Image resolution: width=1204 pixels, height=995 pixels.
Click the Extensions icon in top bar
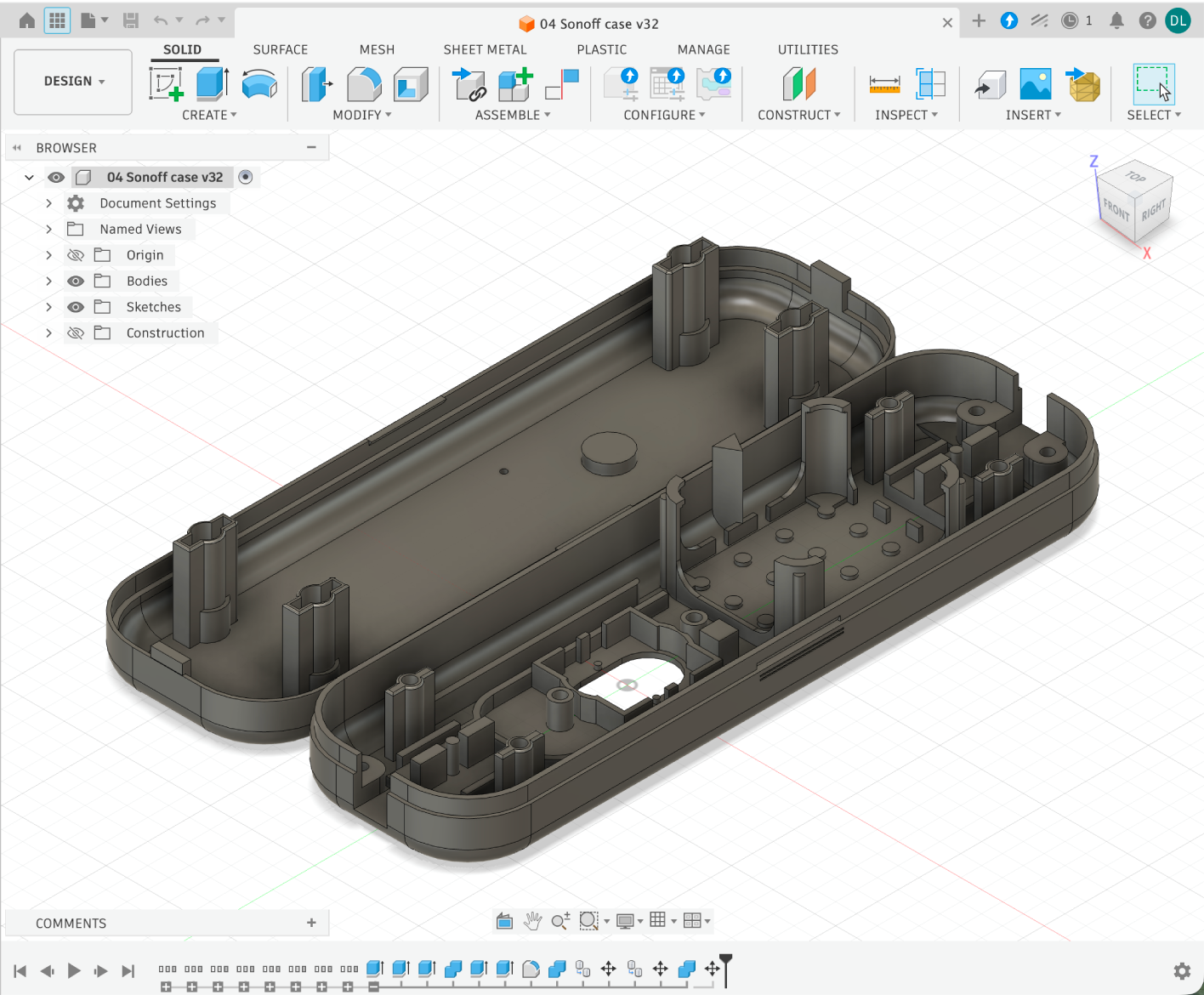point(1009,20)
